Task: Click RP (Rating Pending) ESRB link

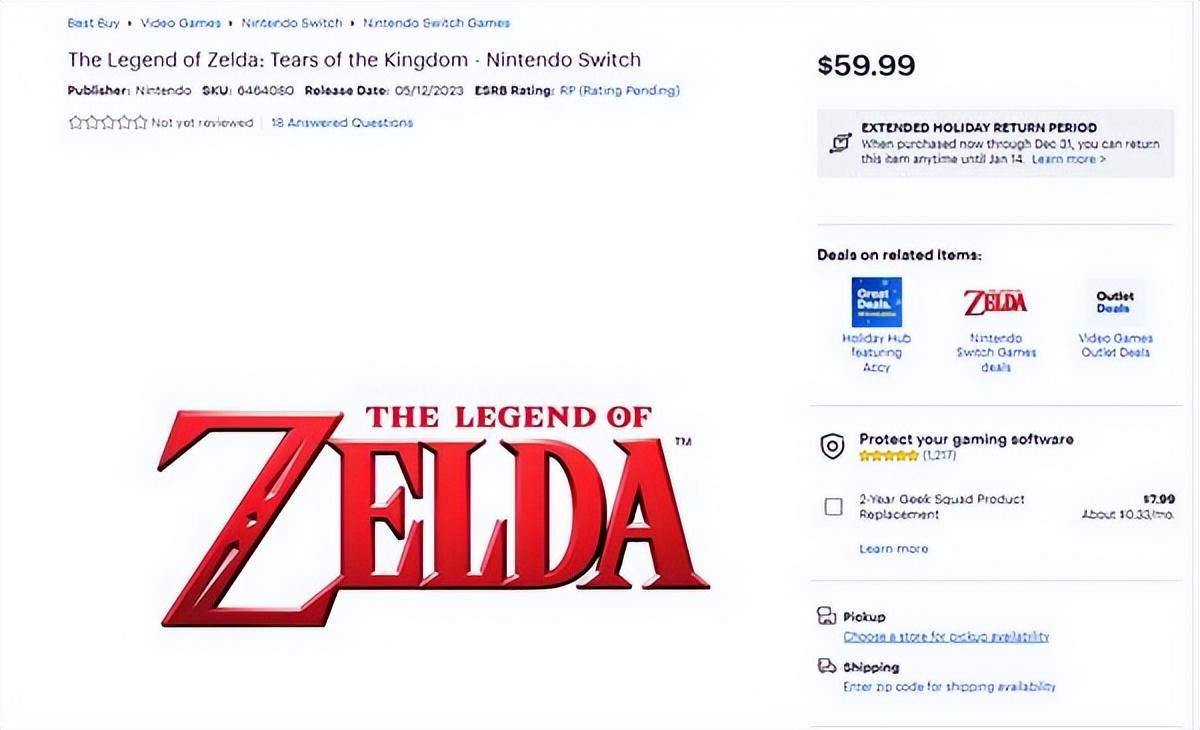Action: [619, 91]
